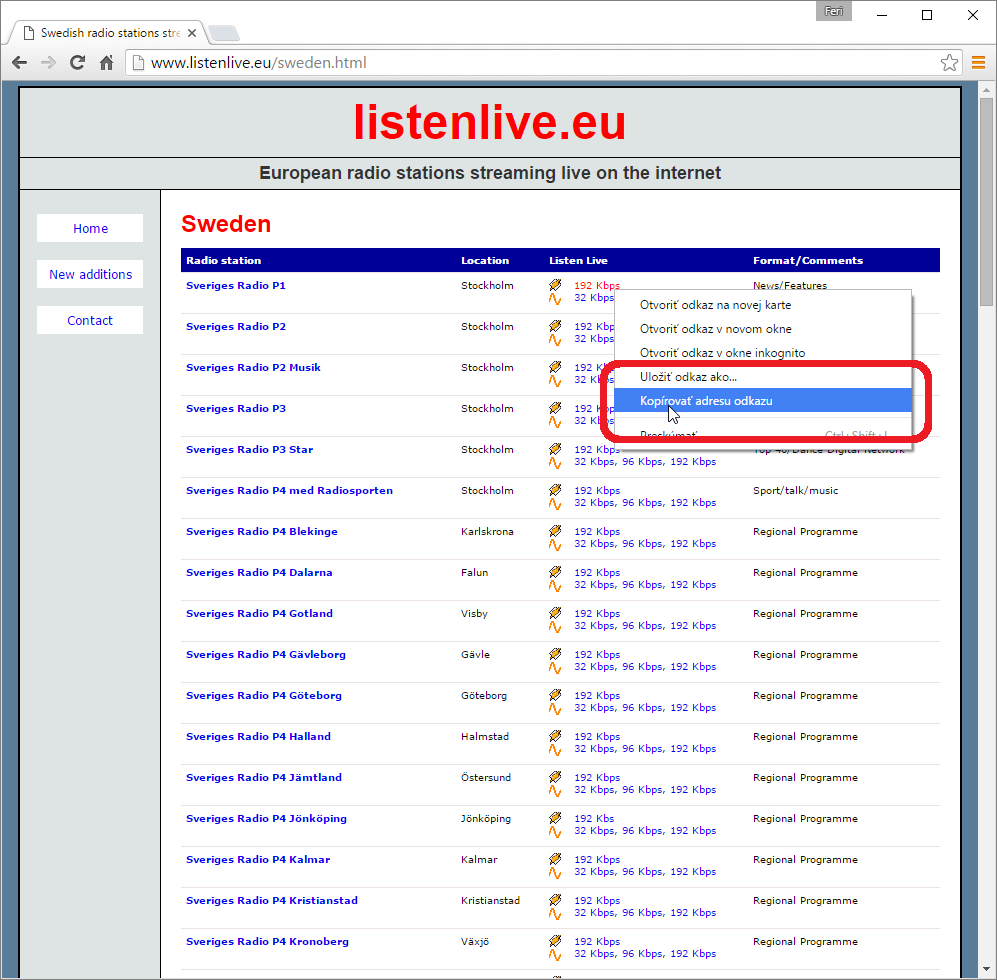This screenshot has width=997, height=980.
Task: Click the scrollbar down arrow
Action: tap(986, 969)
